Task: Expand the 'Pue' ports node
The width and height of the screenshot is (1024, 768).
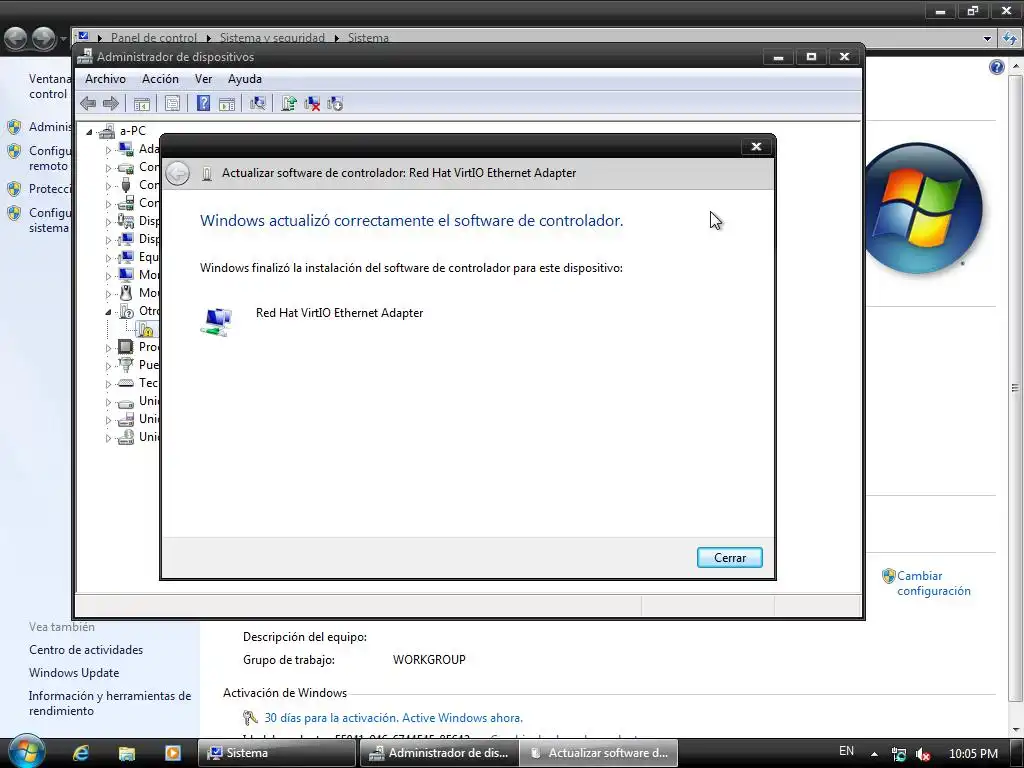Action: 108,366
